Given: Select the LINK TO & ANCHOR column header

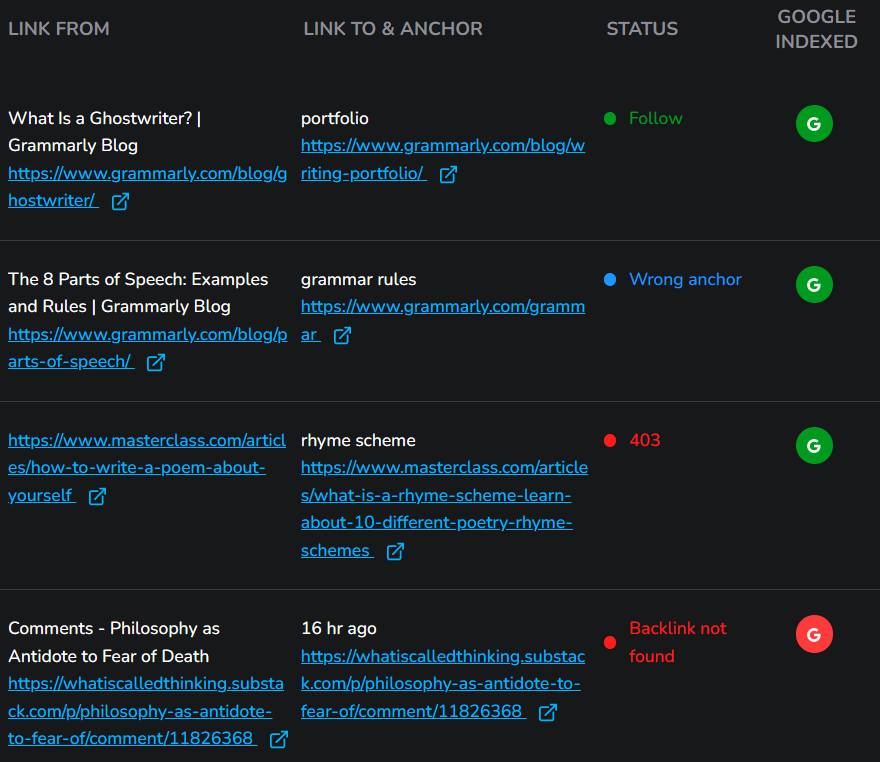Looking at the screenshot, I should click(393, 29).
